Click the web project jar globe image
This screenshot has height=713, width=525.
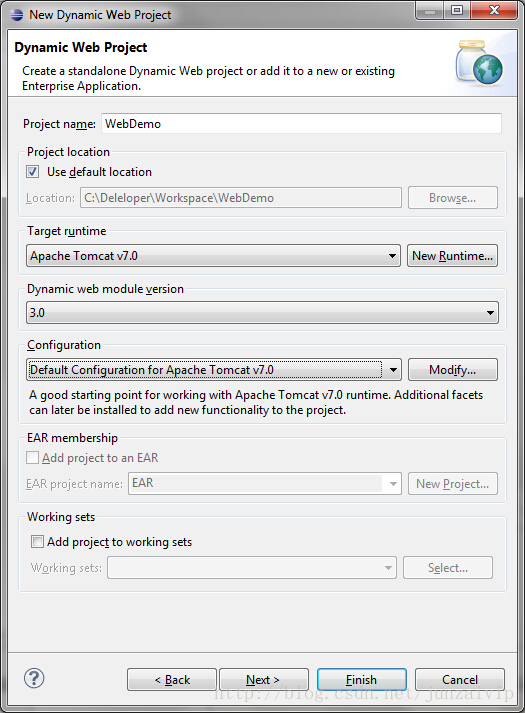479,63
